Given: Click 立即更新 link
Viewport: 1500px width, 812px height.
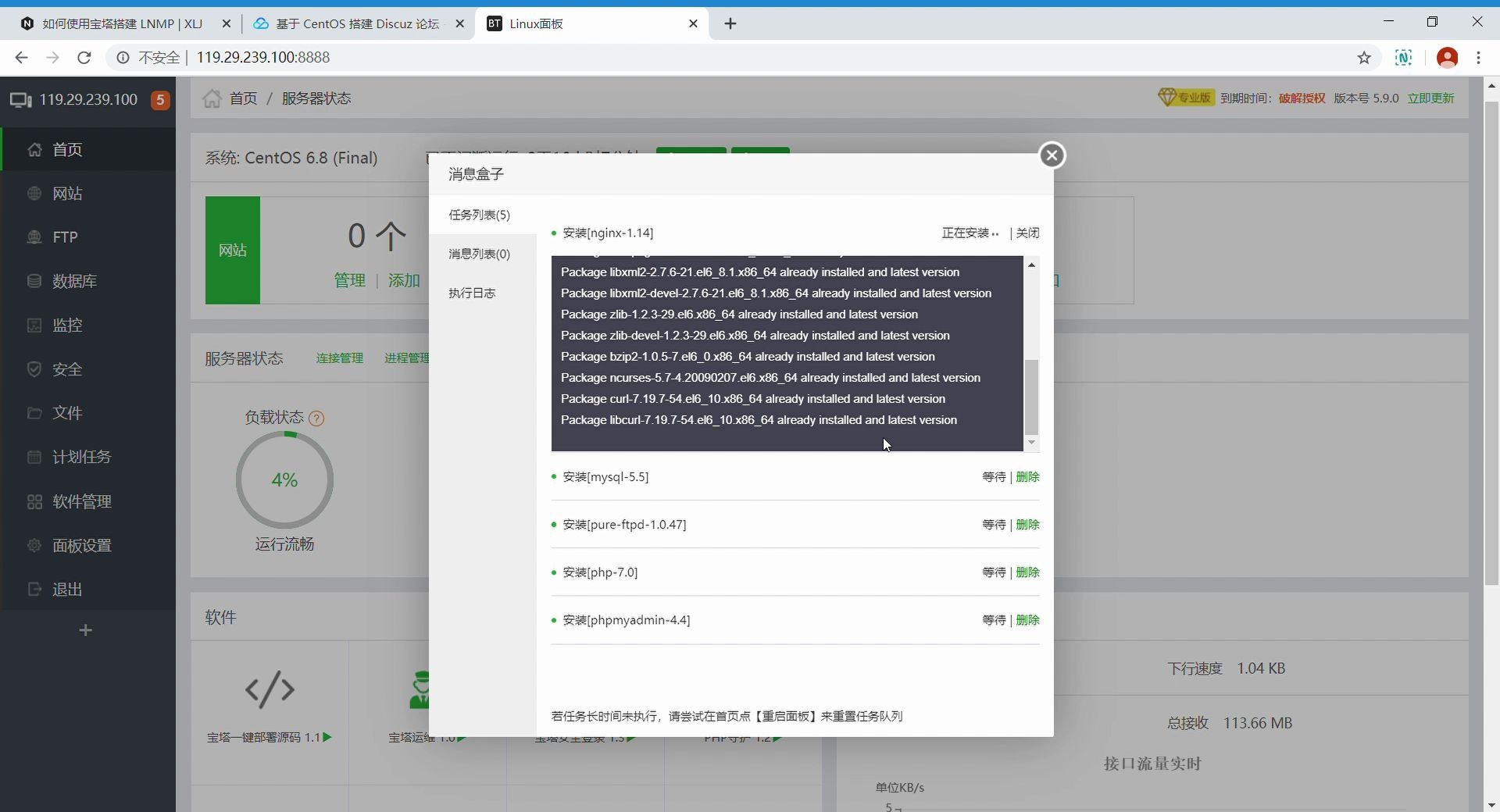Looking at the screenshot, I should (x=1431, y=98).
